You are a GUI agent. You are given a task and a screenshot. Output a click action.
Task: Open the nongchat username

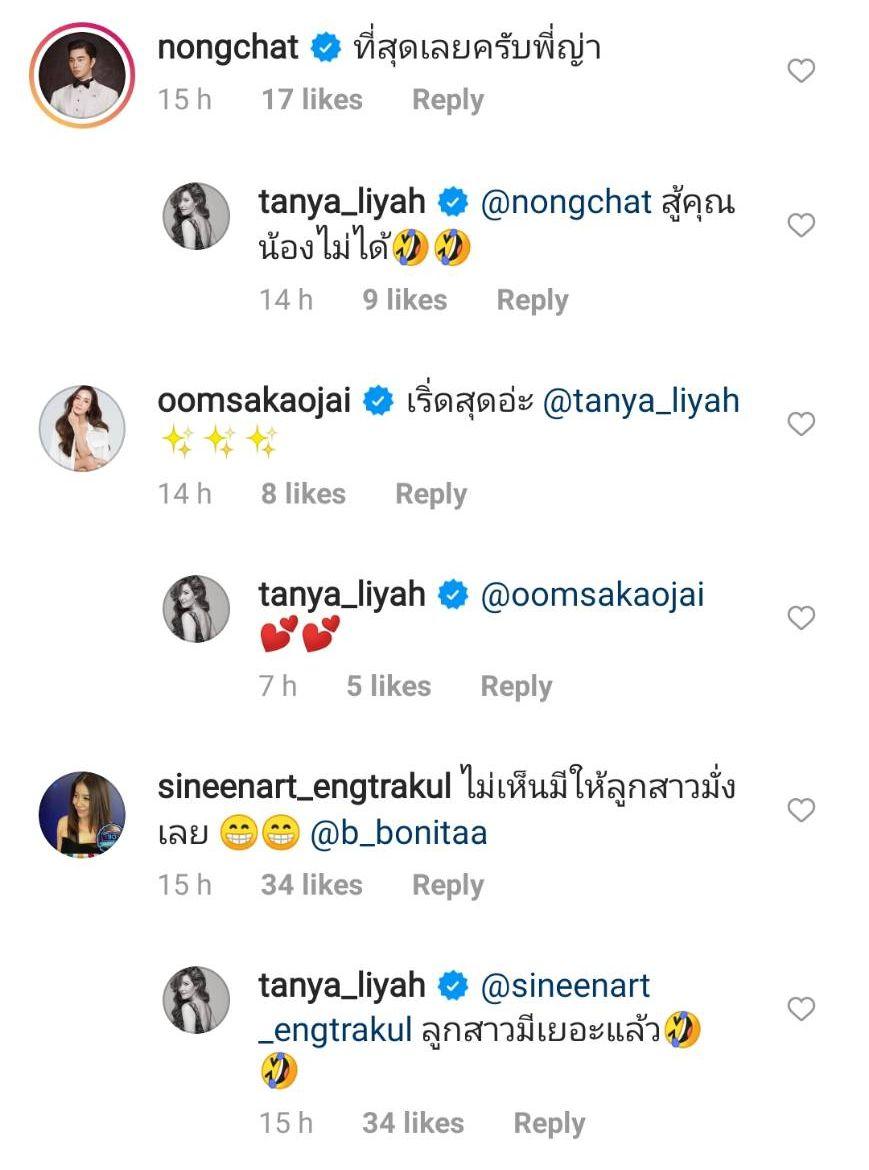coord(228,47)
